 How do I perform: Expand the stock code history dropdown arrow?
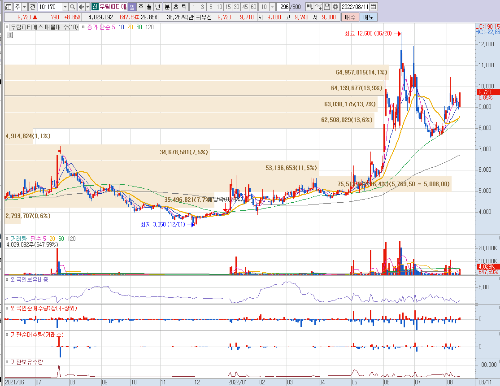click(65, 7)
